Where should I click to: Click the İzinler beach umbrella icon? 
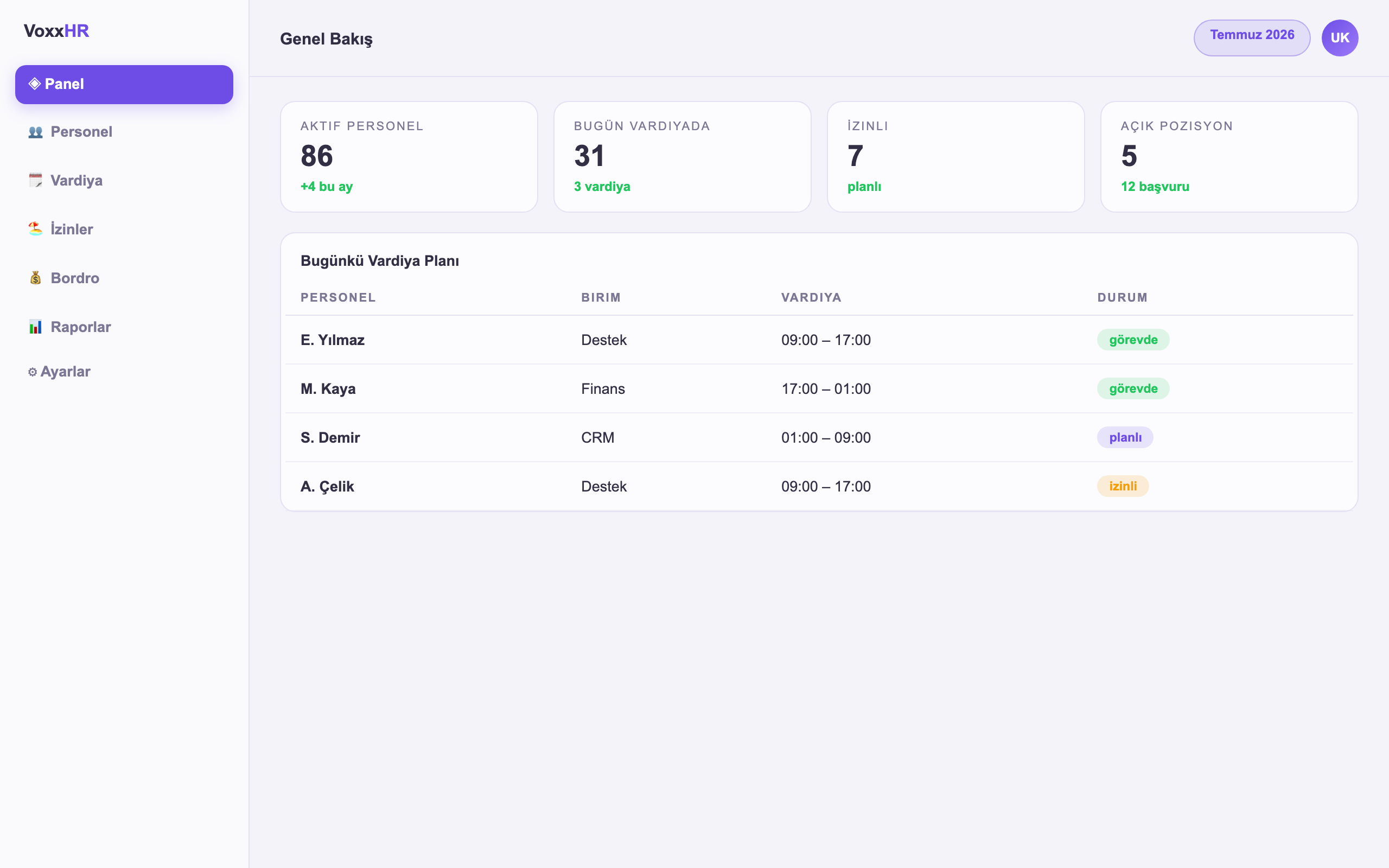coord(36,229)
